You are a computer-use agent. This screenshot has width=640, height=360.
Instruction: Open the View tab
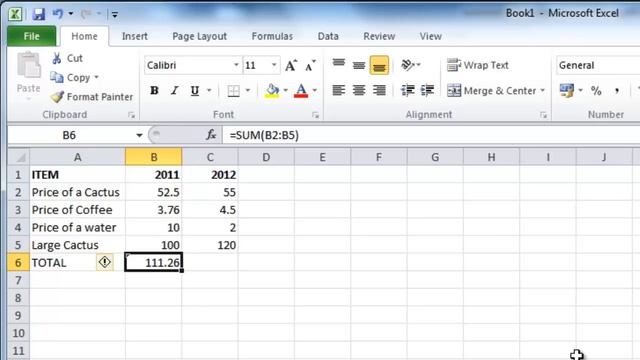[x=431, y=36]
